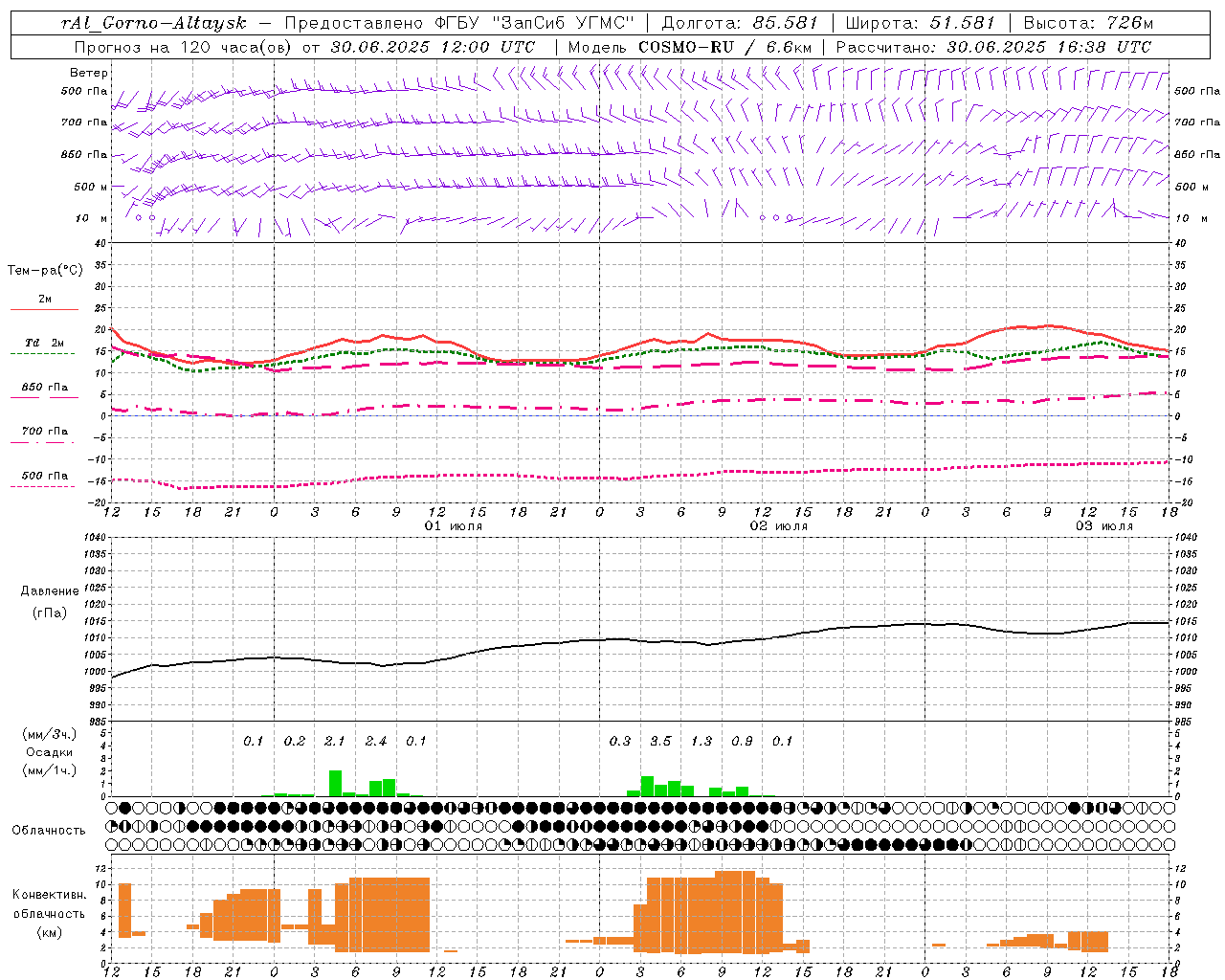Click the forecast start time '30.06.2025 12:00 UTC'
1225x980 pixels.
[x=433, y=46]
